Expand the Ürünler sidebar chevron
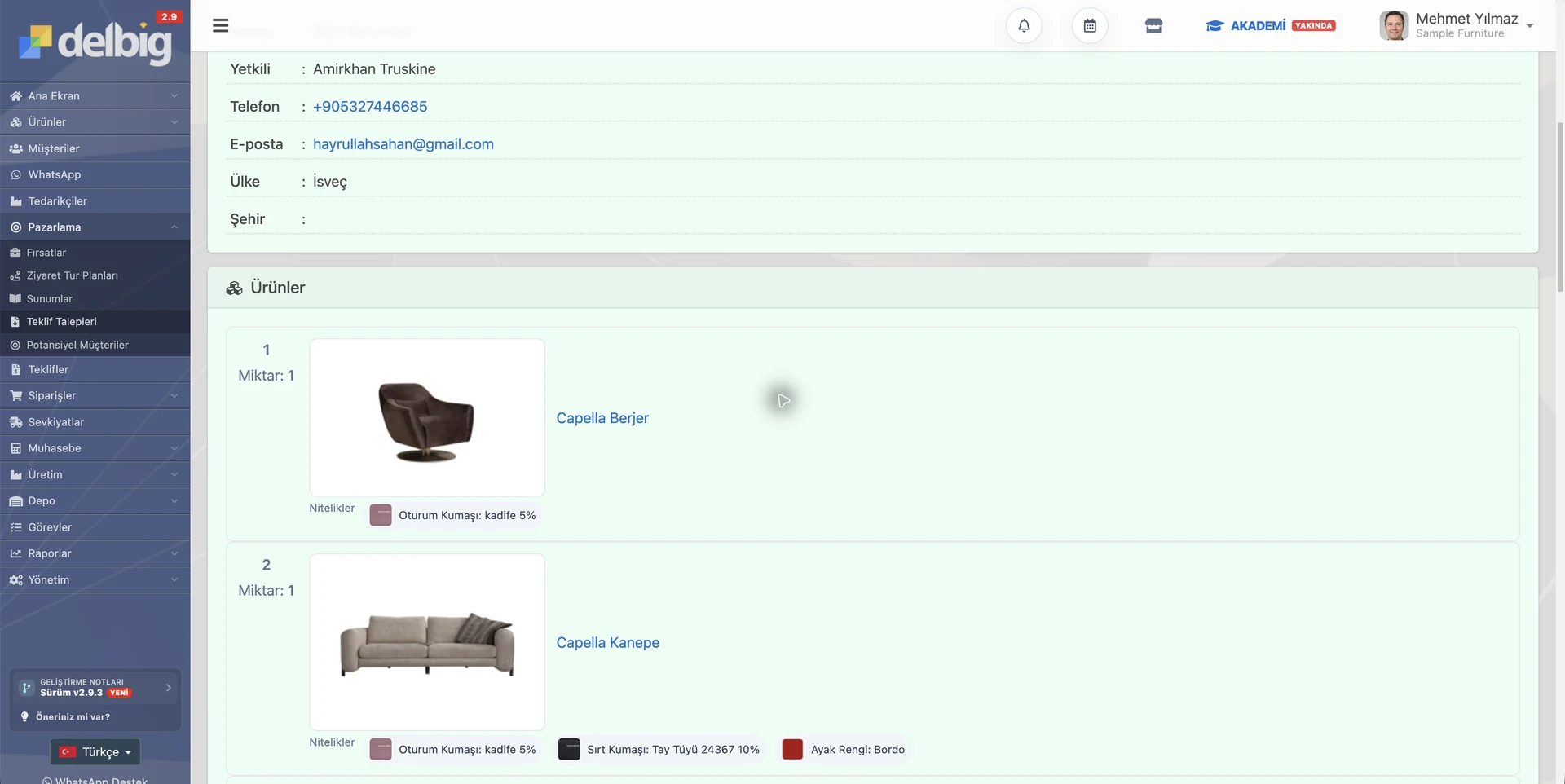This screenshot has height=784, width=1565. (174, 122)
